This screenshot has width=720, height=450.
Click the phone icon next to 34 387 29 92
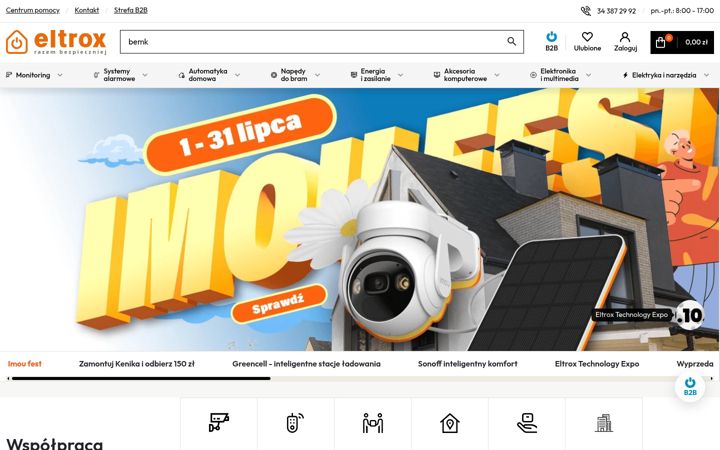pos(585,11)
